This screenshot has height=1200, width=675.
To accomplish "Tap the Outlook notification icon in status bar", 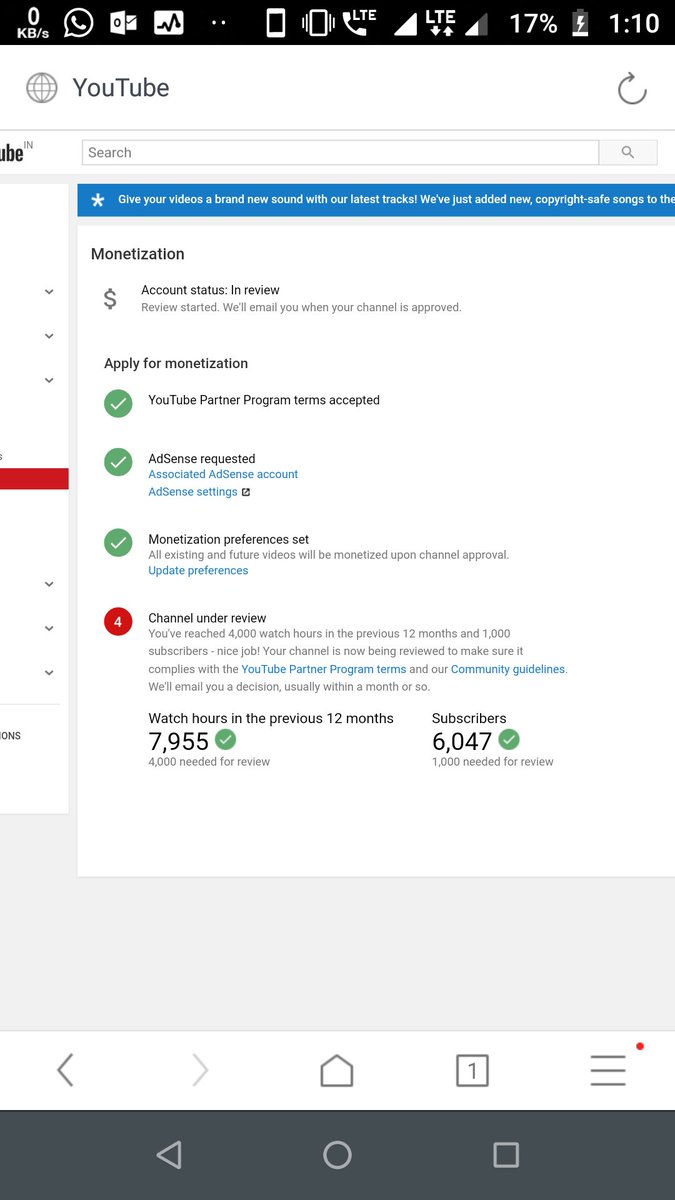I will [123, 23].
